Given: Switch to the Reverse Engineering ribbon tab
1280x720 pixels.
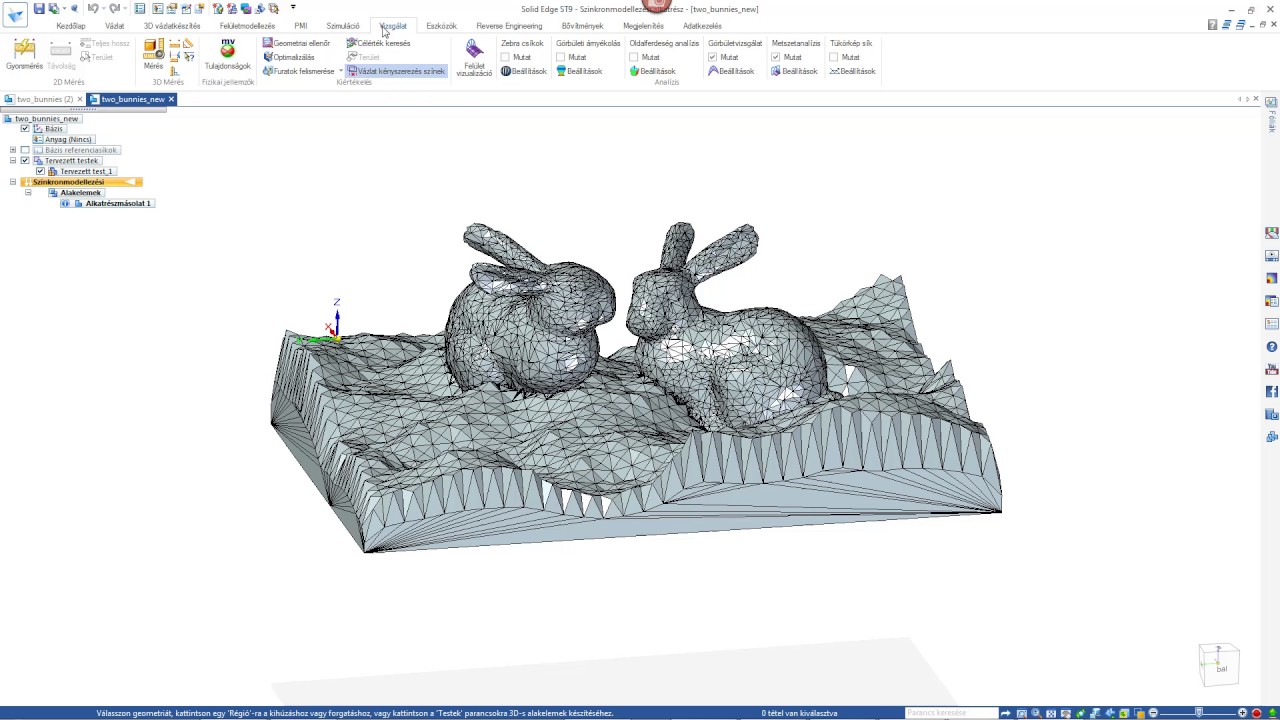Looking at the screenshot, I should (509, 26).
